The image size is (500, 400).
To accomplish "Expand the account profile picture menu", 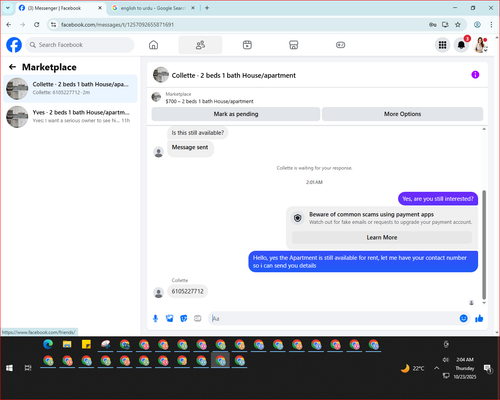I will [480, 45].
